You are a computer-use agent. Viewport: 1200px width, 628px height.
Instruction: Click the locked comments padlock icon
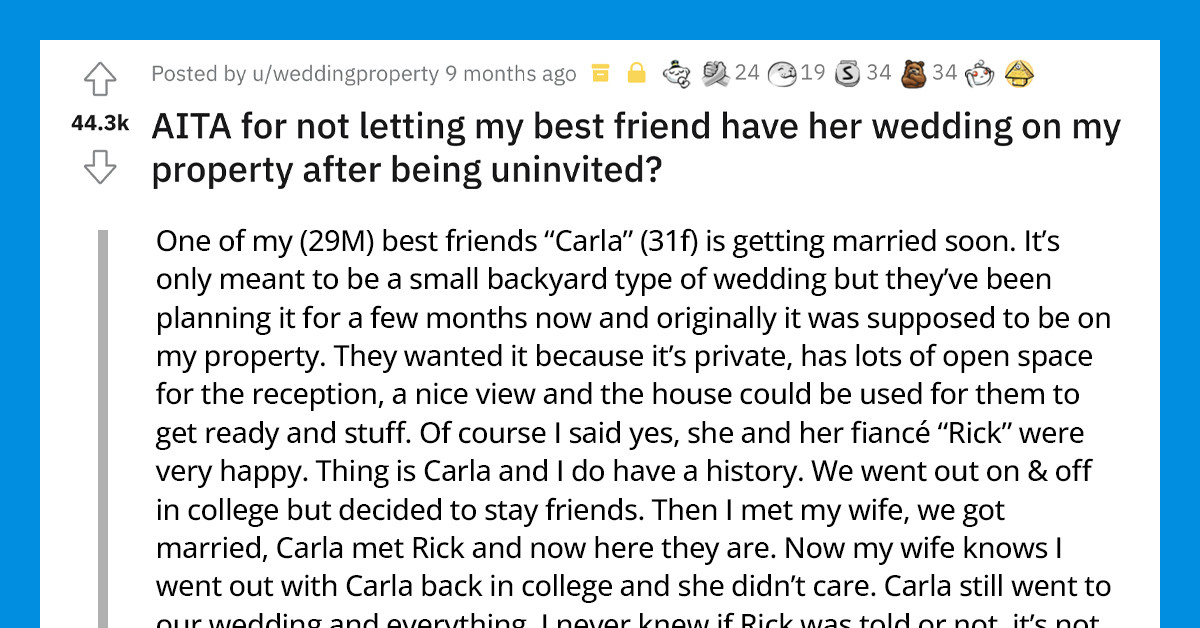pyautogui.click(x=636, y=73)
